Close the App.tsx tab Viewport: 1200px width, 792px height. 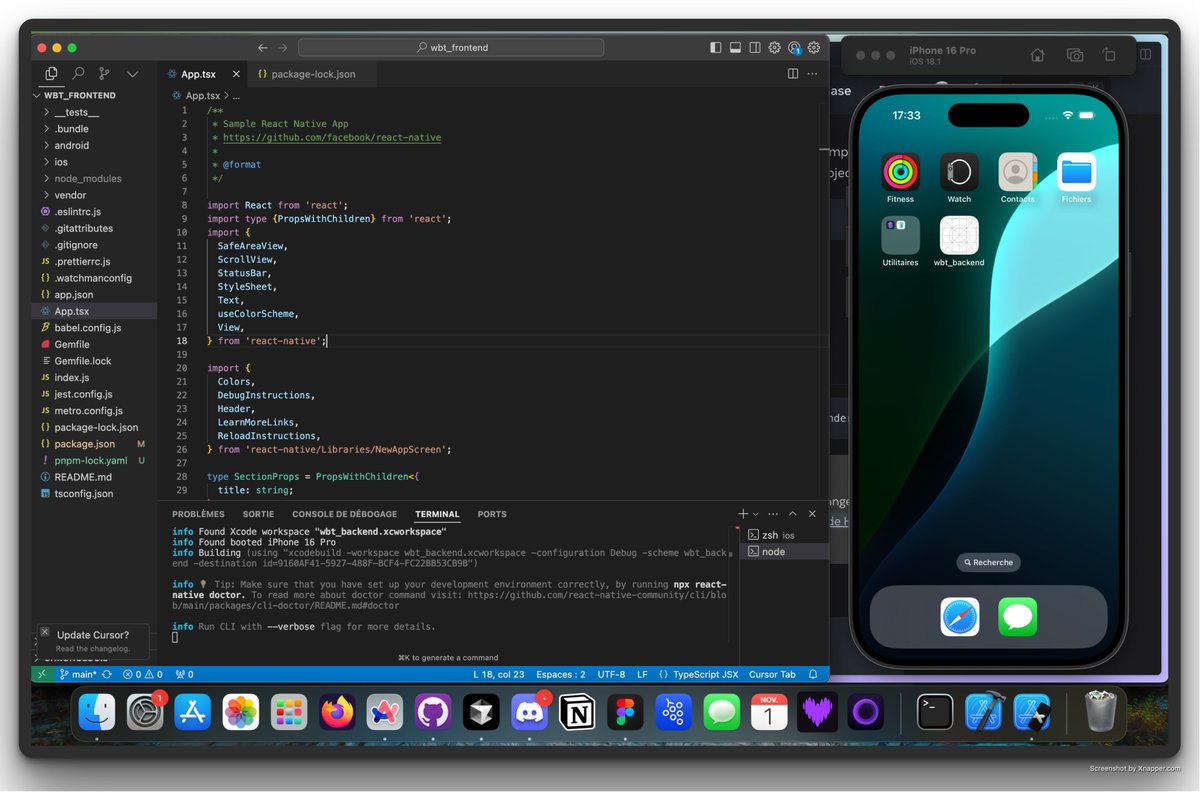(237, 74)
